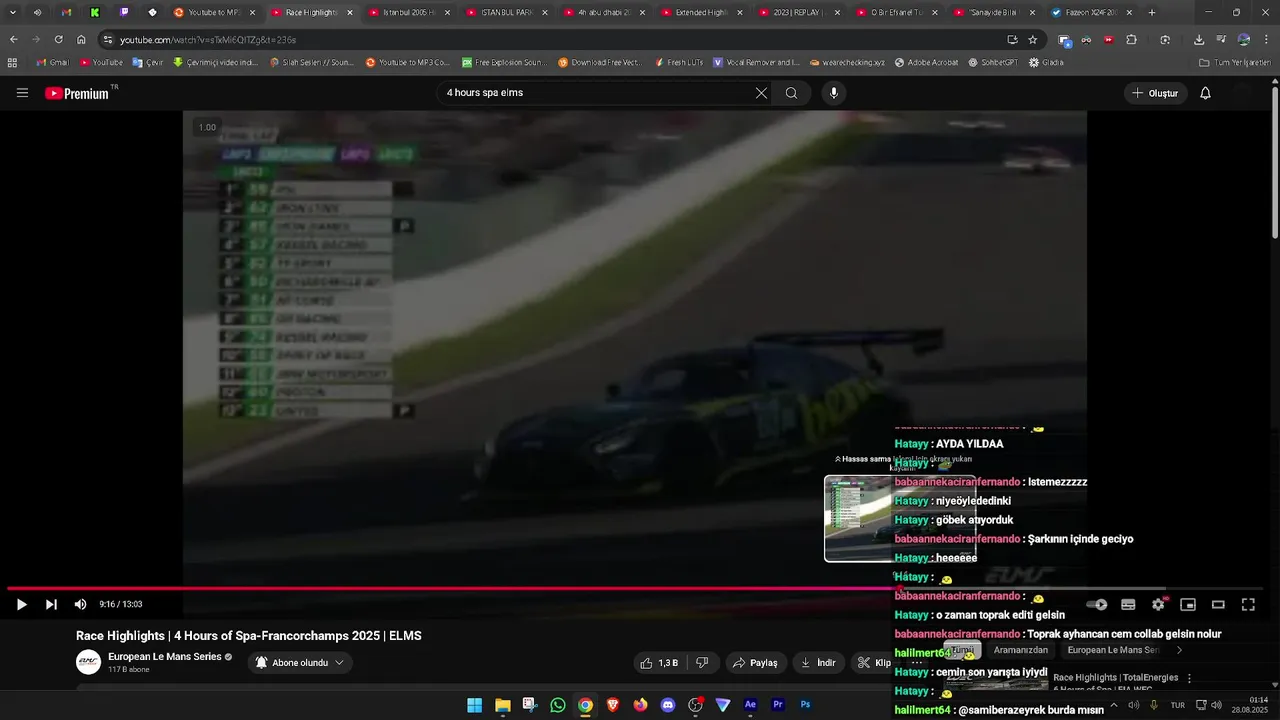Create a clip with Klip button
The image size is (1280, 720).
point(874,662)
